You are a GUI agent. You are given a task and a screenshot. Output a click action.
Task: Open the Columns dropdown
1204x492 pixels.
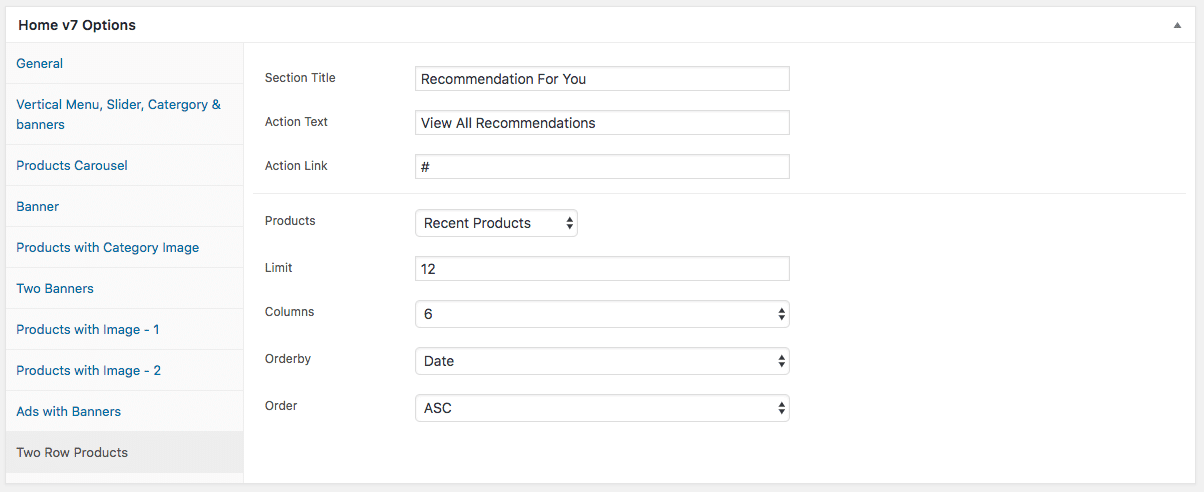pos(602,314)
